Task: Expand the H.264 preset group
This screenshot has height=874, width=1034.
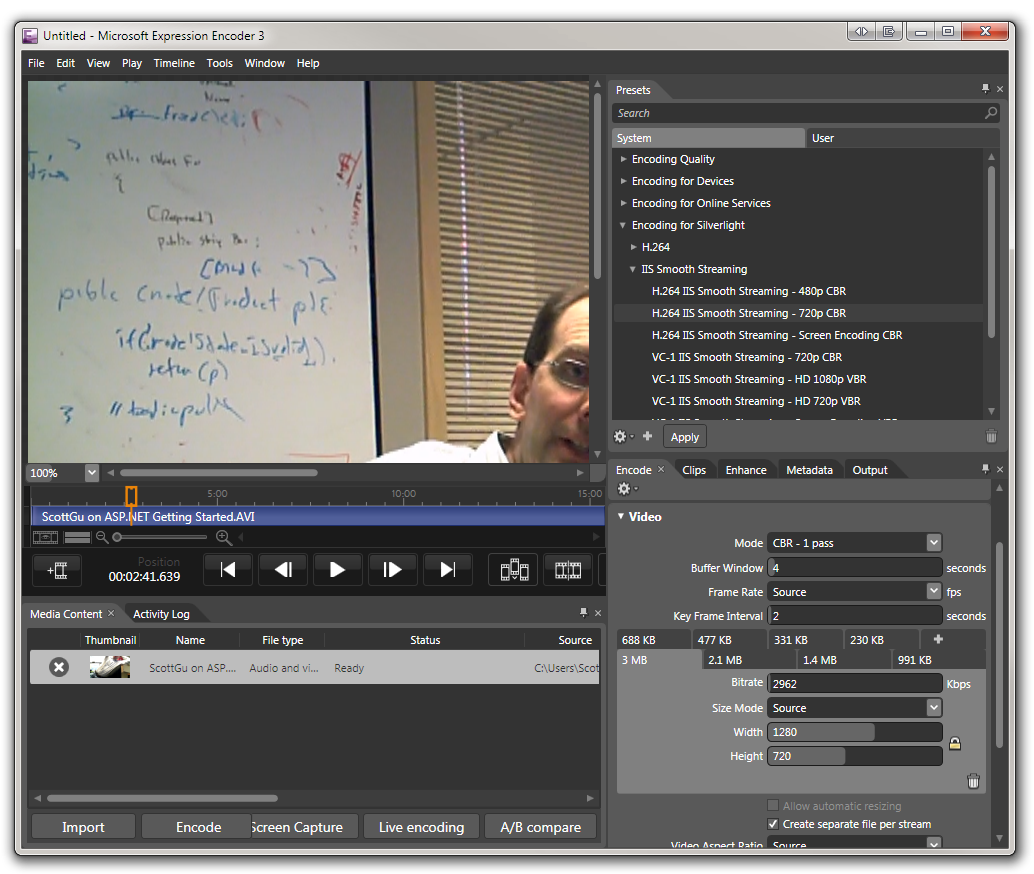Action: click(634, 247)
